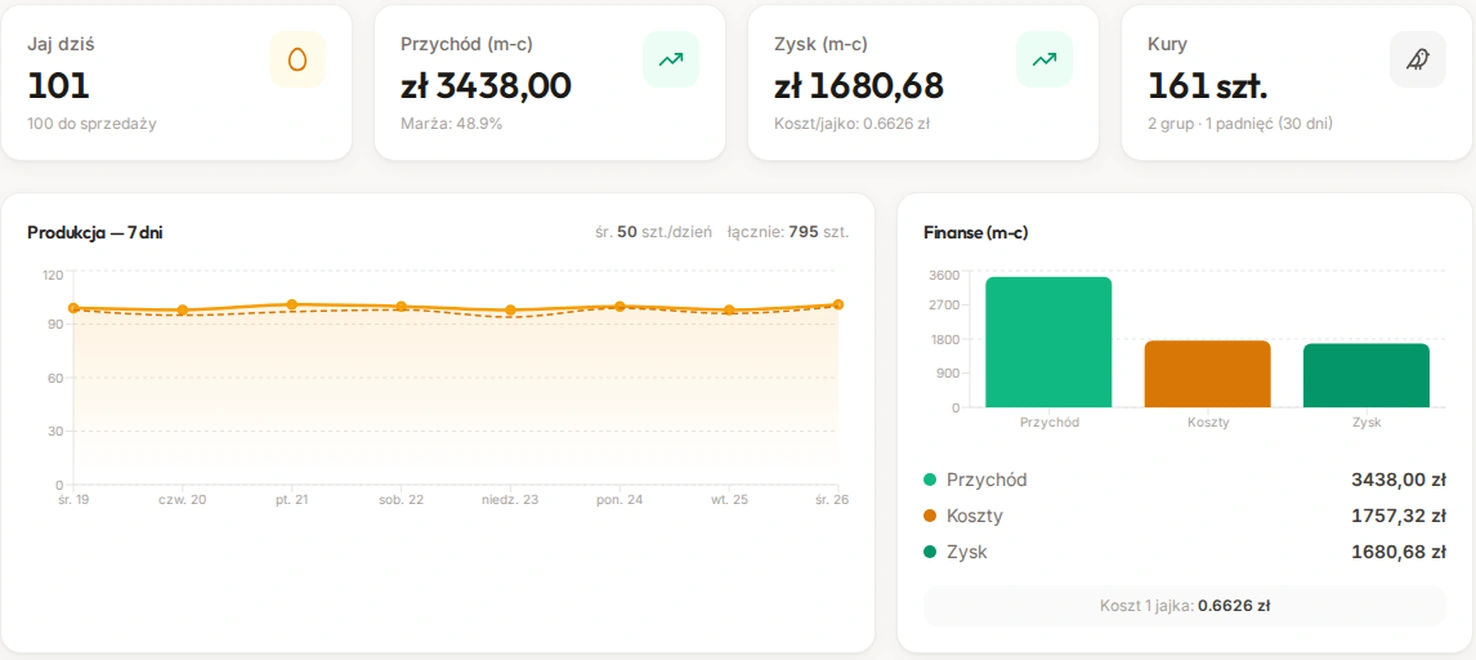
Task: Click the '100 do sprzedaży' text
Action: pos(92,124)
